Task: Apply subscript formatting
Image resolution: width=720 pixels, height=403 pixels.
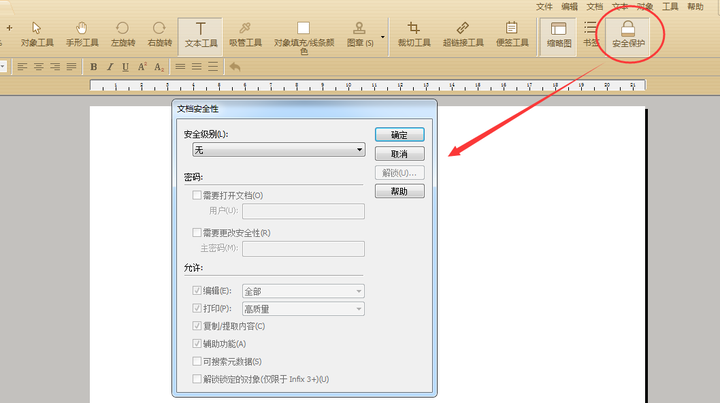Action: (159, 67)
